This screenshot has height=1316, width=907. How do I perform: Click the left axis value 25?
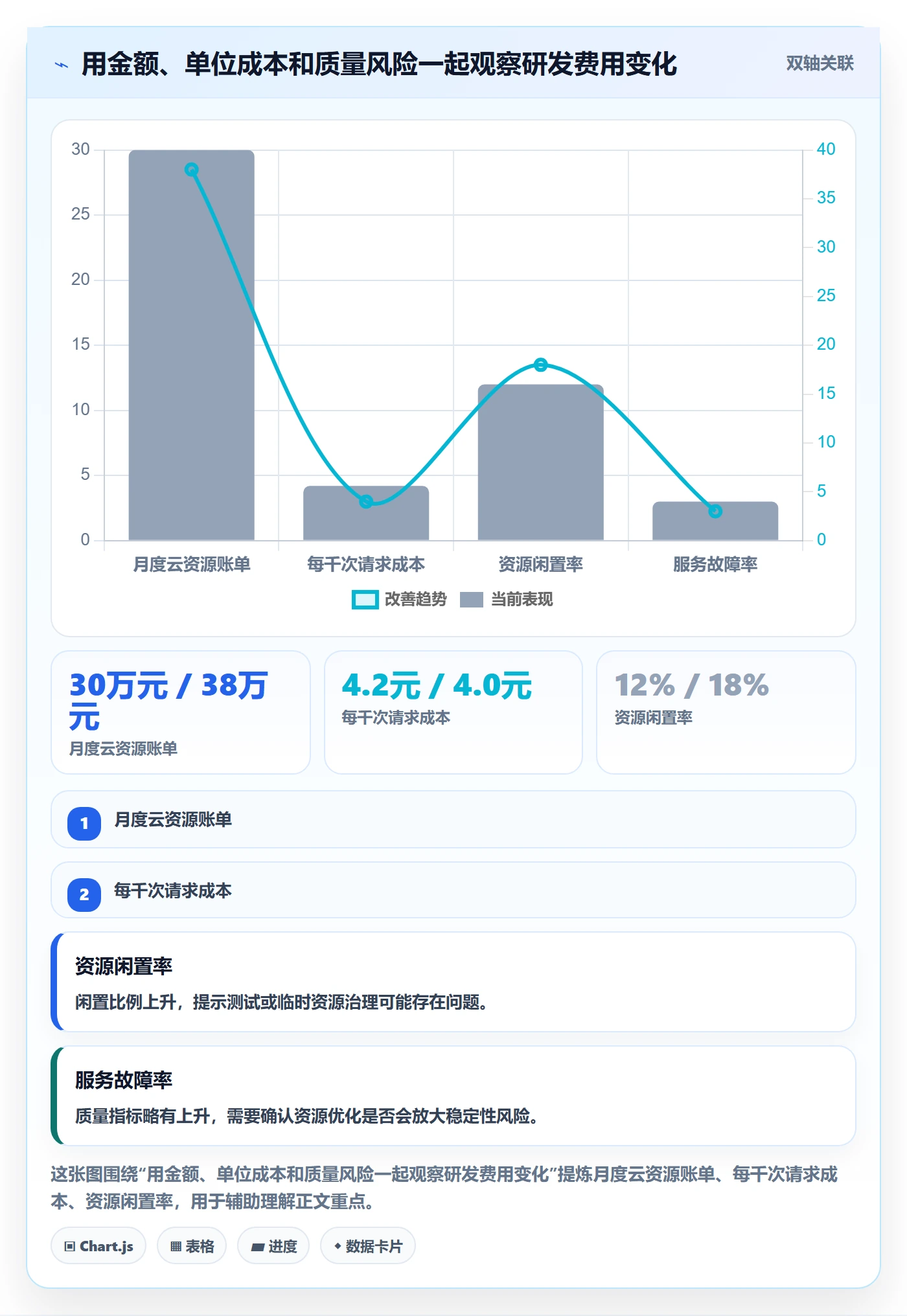point(80,214)
